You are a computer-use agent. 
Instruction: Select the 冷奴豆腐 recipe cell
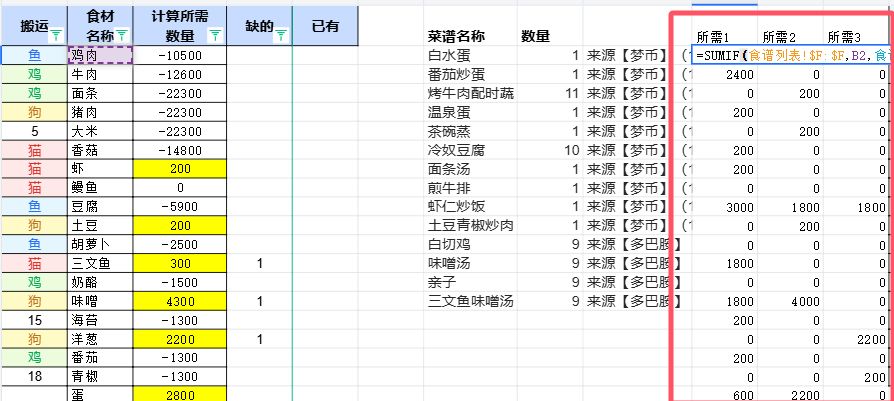click(x=470, y=149)
